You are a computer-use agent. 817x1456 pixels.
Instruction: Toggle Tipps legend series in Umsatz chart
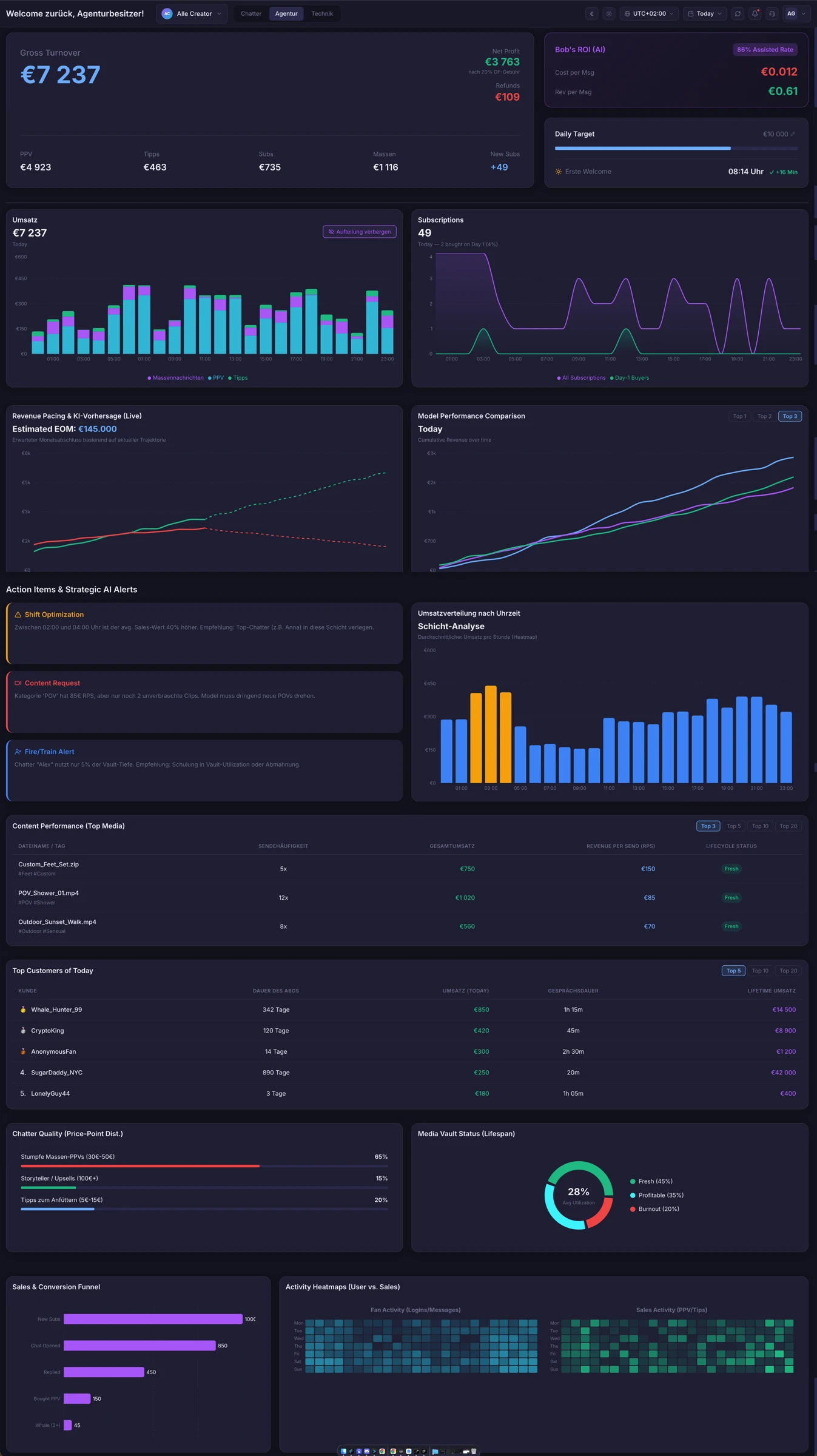coord(238,378)
